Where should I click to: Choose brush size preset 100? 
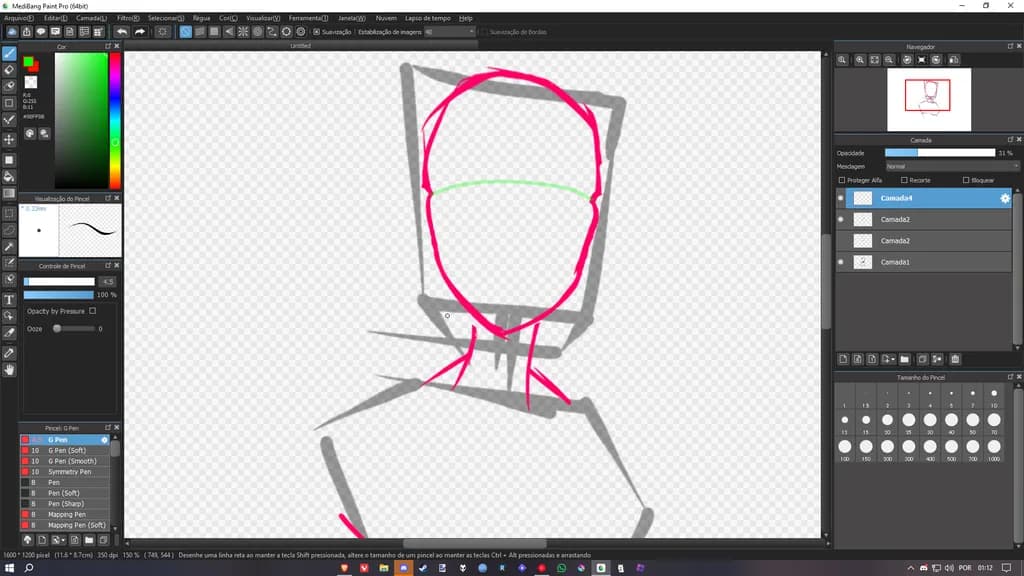tap(844, 449)
